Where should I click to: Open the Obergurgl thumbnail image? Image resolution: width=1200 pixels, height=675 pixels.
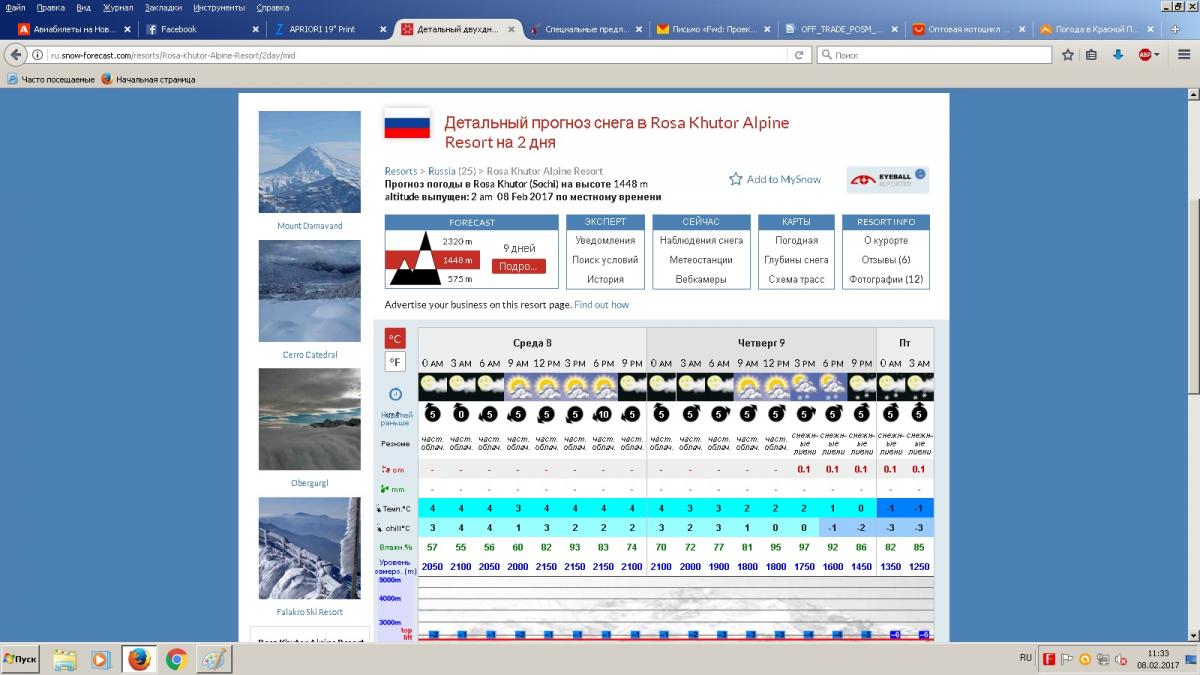(x=309, y=420)
